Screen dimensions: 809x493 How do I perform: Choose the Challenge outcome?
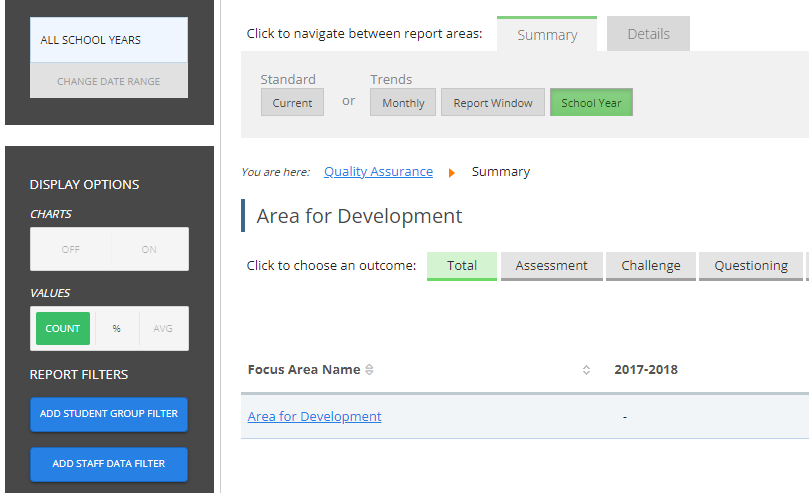651,266
